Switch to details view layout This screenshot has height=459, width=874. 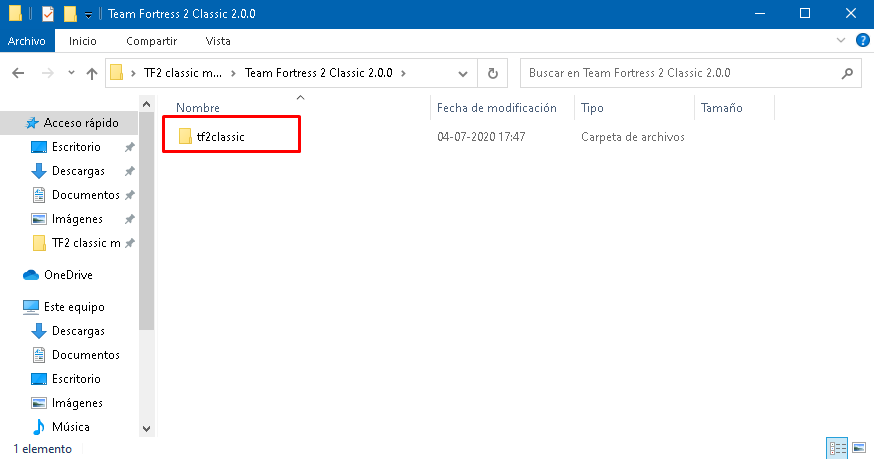tap(837, 448)
